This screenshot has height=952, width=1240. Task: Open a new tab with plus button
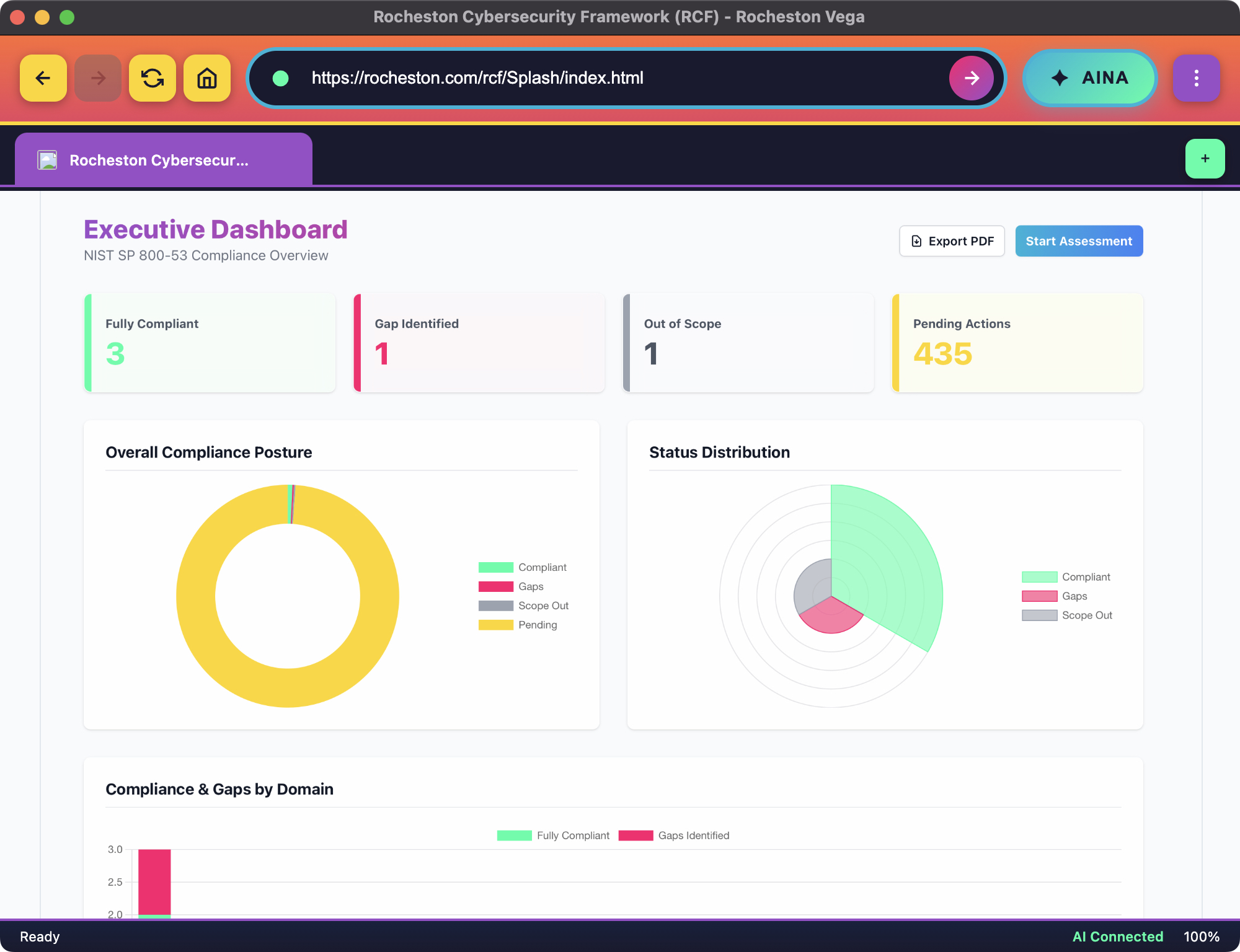click(x=1205, y=159)
